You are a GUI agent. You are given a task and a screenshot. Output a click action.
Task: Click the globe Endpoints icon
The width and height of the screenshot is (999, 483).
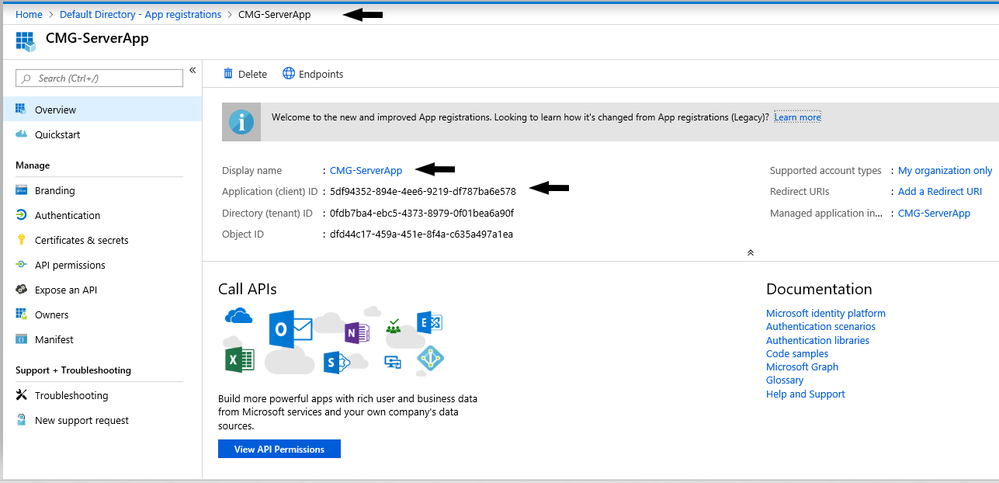pos(289,73)
